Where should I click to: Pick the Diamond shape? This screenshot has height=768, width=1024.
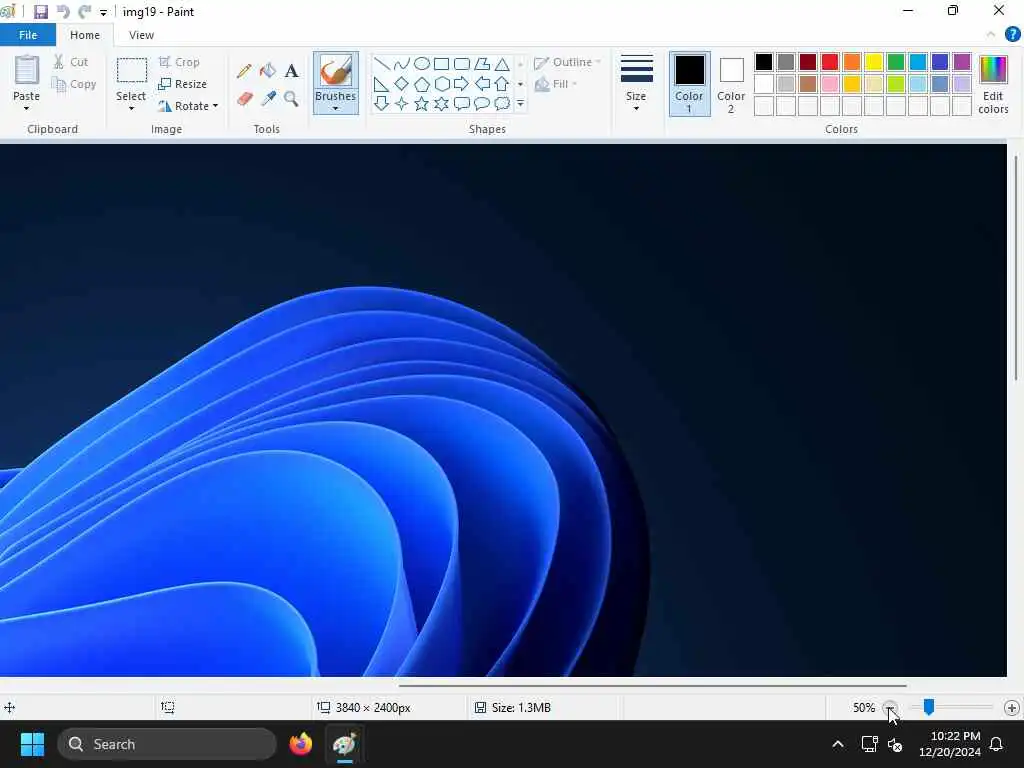click(402, 84)
